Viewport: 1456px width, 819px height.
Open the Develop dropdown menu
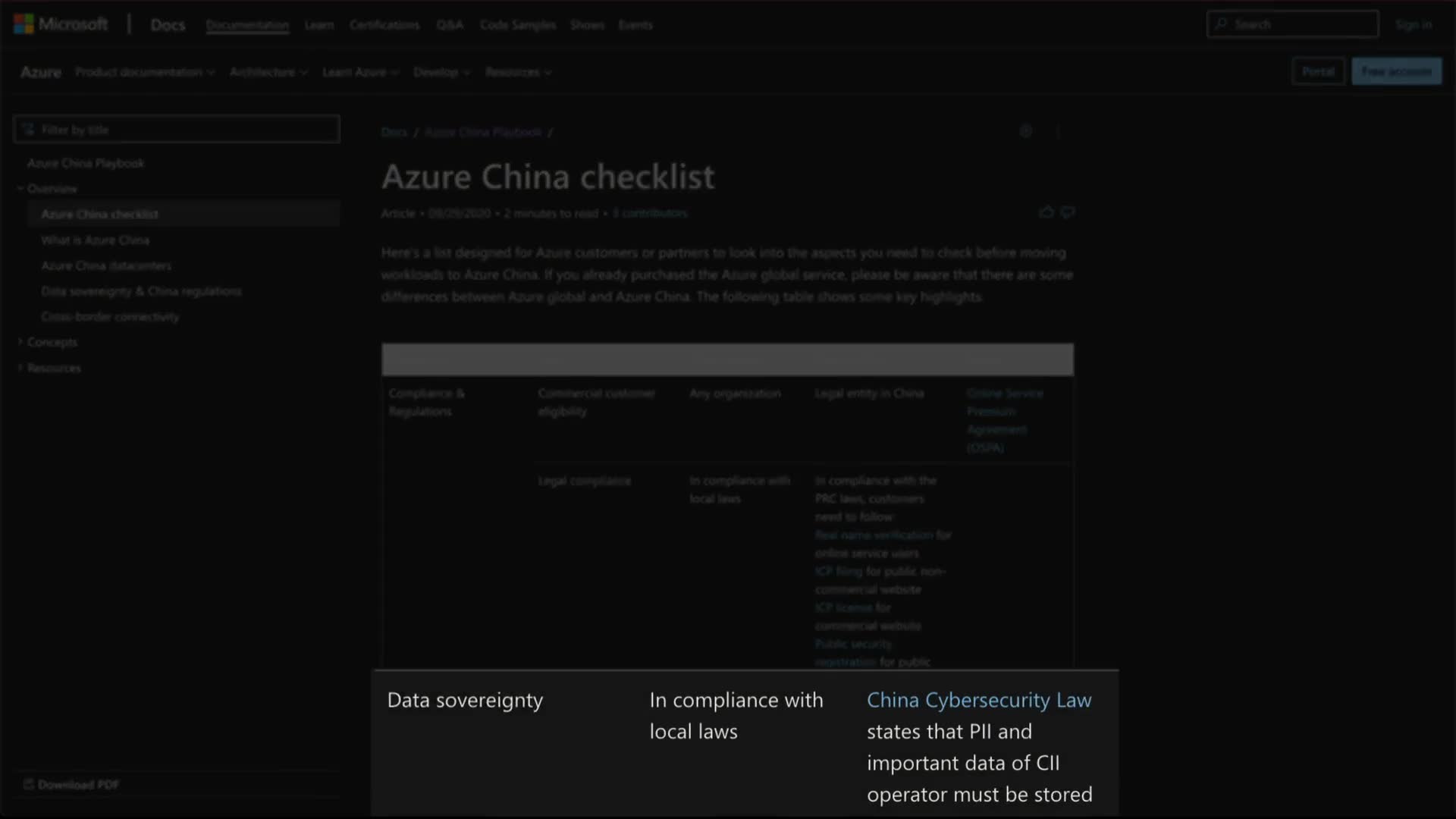point(441,72)
